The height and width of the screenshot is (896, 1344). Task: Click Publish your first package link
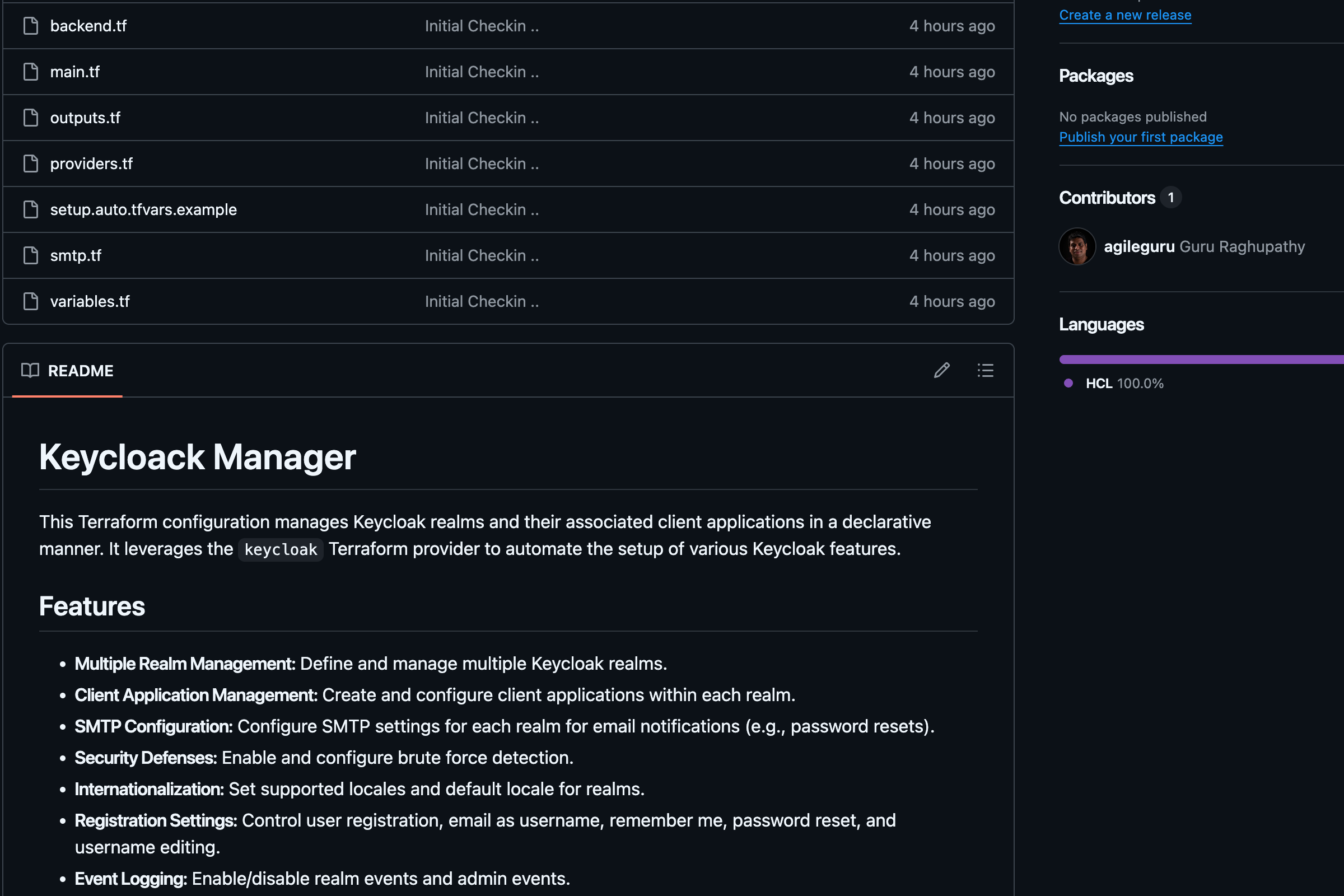click(x=1141, y=137)
